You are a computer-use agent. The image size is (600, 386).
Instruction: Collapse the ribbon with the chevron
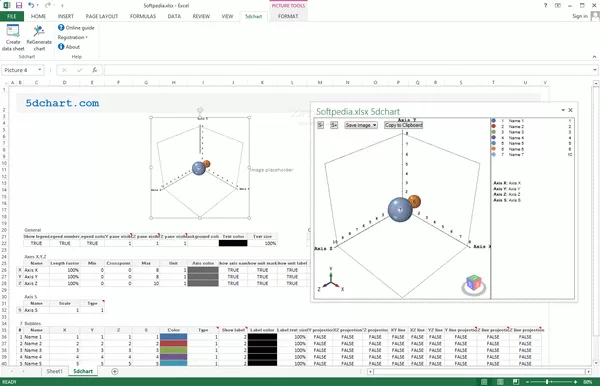click(x=594, y=57)
